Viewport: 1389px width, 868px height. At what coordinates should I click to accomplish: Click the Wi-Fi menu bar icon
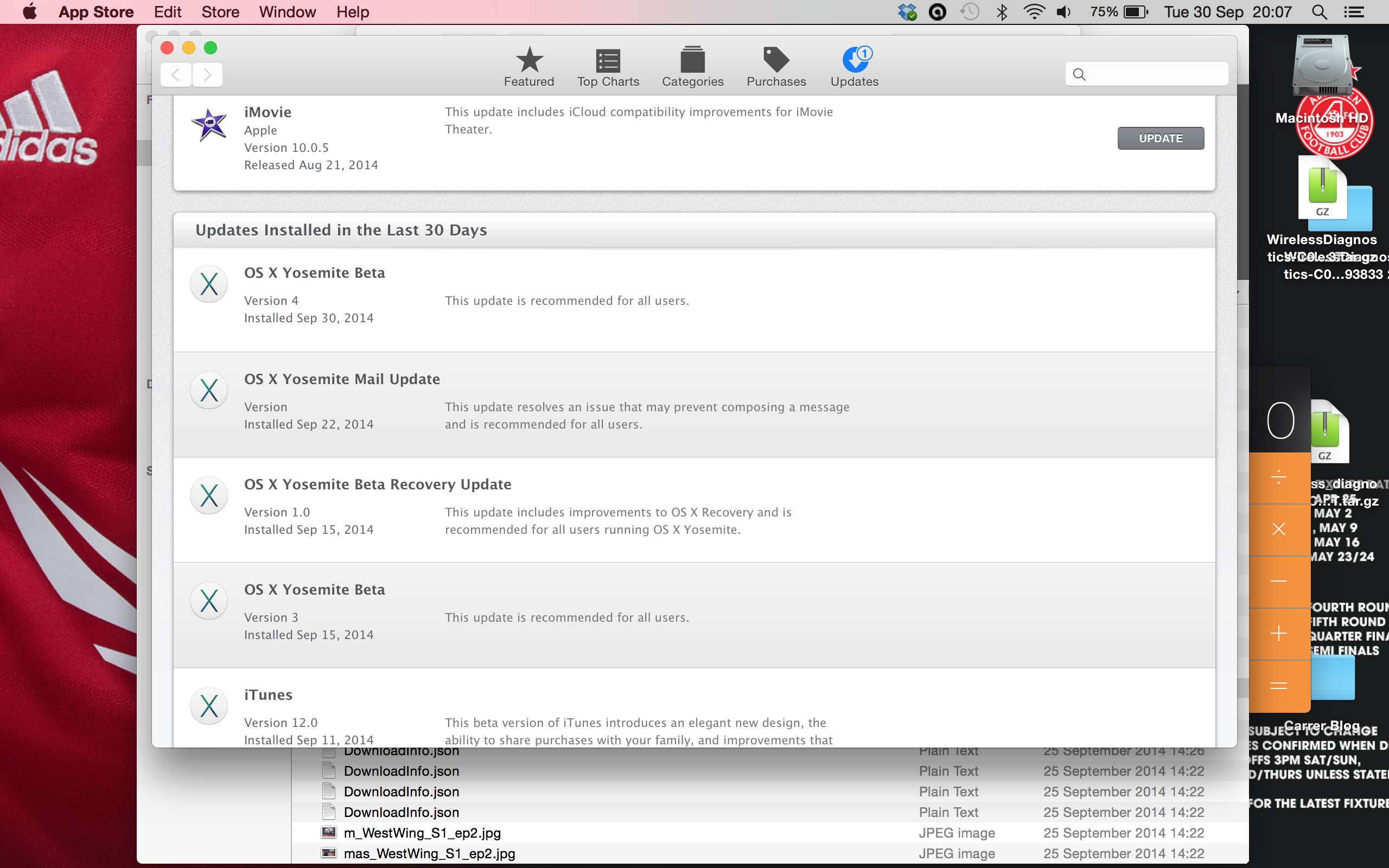click(1034, 11)
